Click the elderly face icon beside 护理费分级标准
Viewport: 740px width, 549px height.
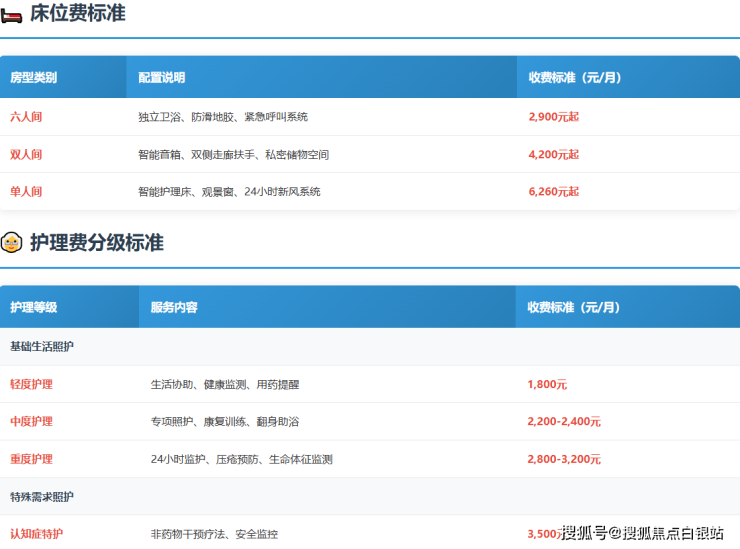click(11, 243)
